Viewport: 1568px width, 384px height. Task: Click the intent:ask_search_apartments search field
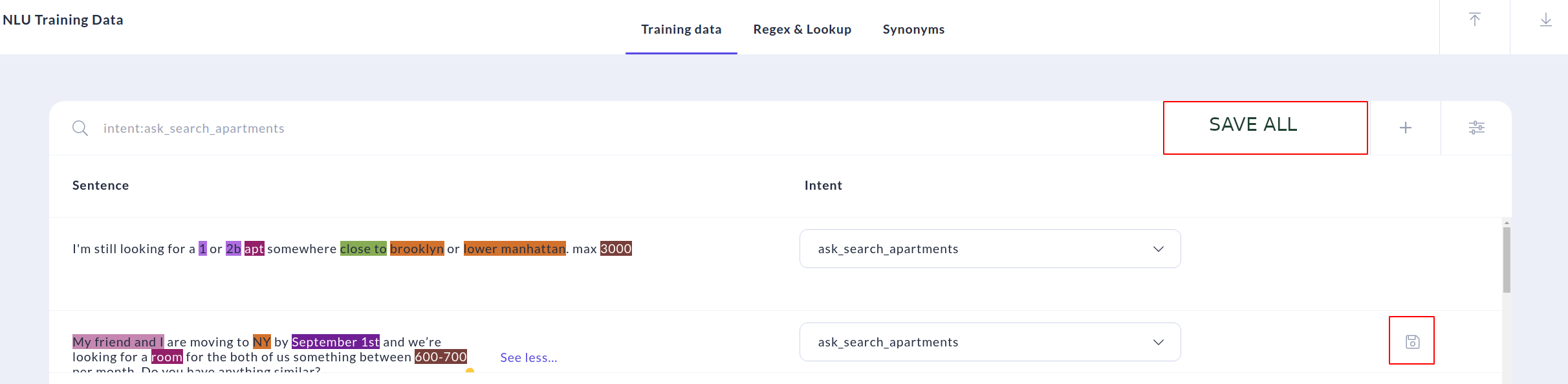click(194, 128)
